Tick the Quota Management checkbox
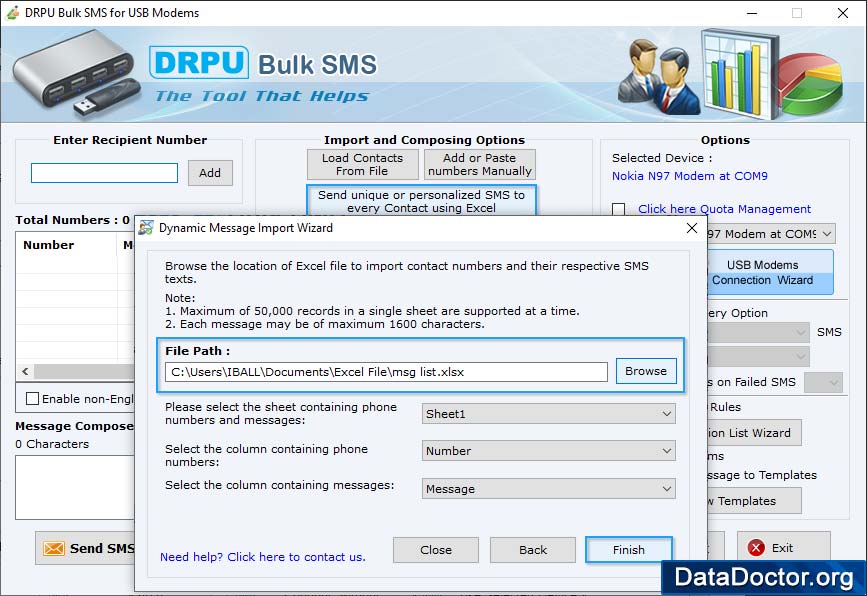867x596 pixels. click(x=619, y=209)
